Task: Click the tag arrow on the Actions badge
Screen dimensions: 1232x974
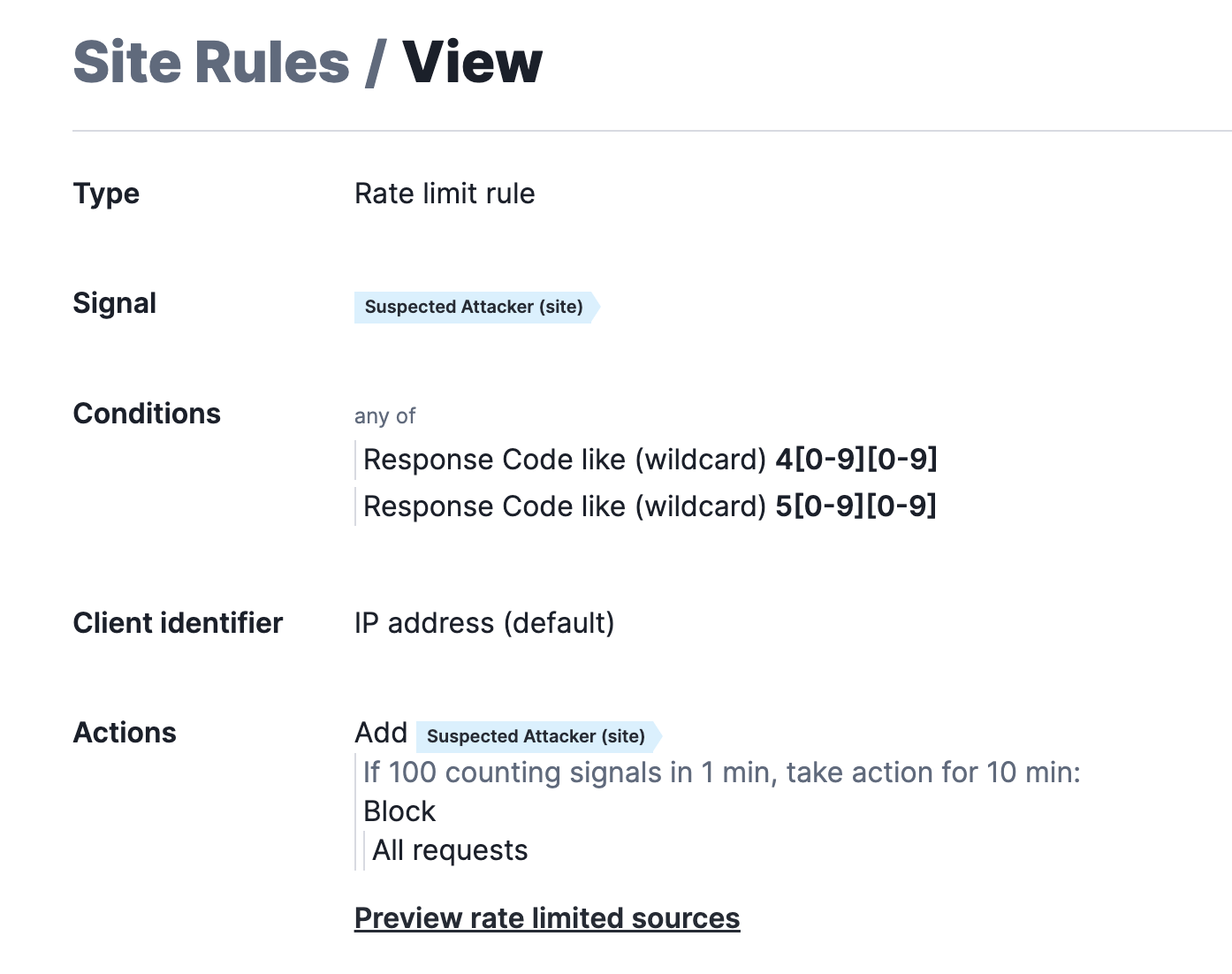Action: point(656,736)
